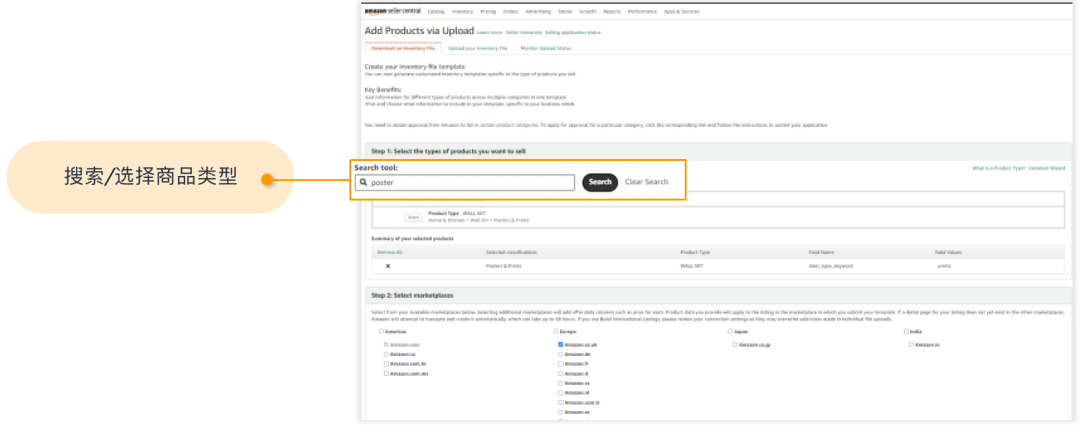Click the 'Add Products via Upload' page title
Viewport: 1080px width, 425px height.
point(419,31)
